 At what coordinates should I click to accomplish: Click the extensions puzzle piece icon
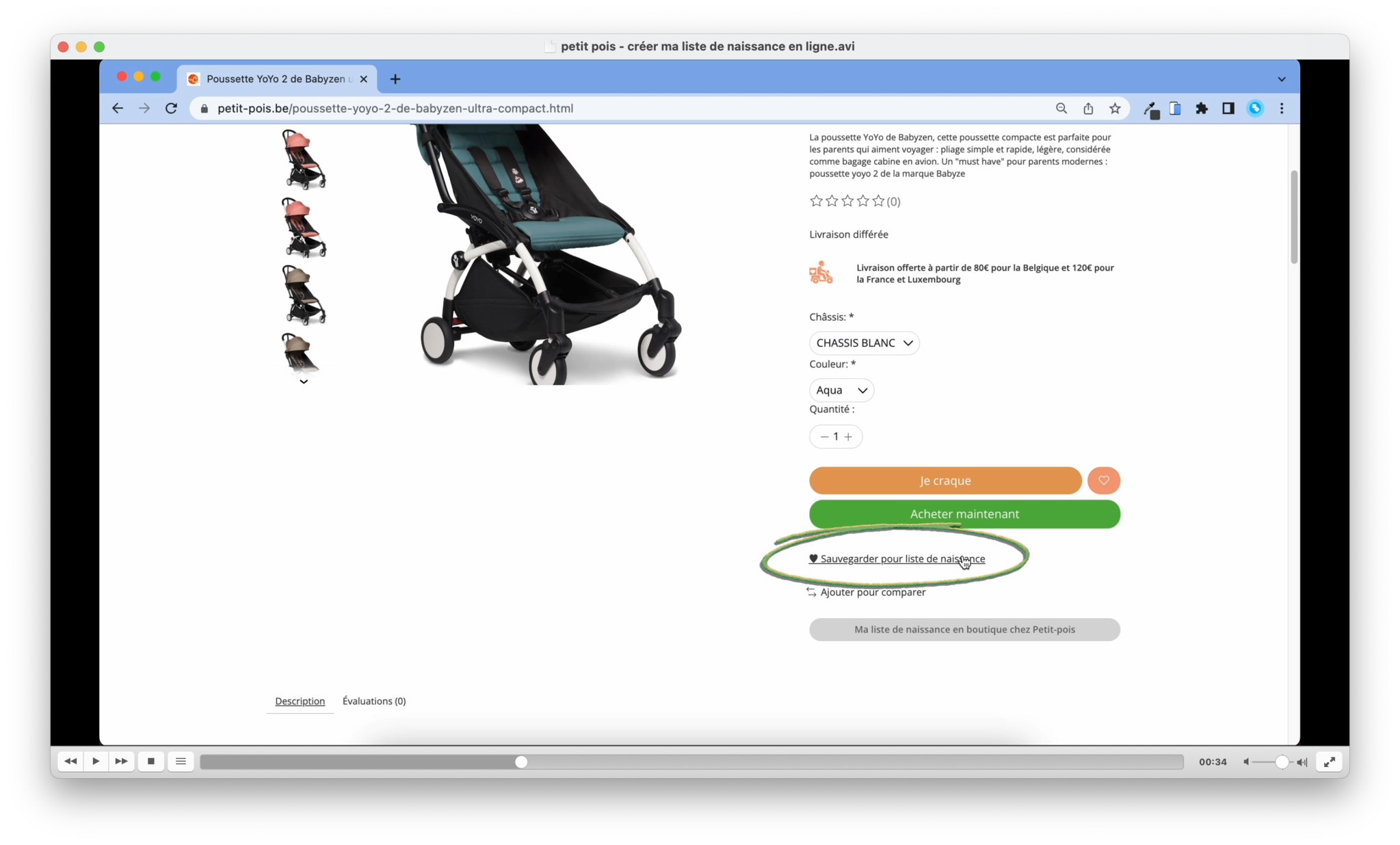pyautogui.click(x=1202, y=108)
